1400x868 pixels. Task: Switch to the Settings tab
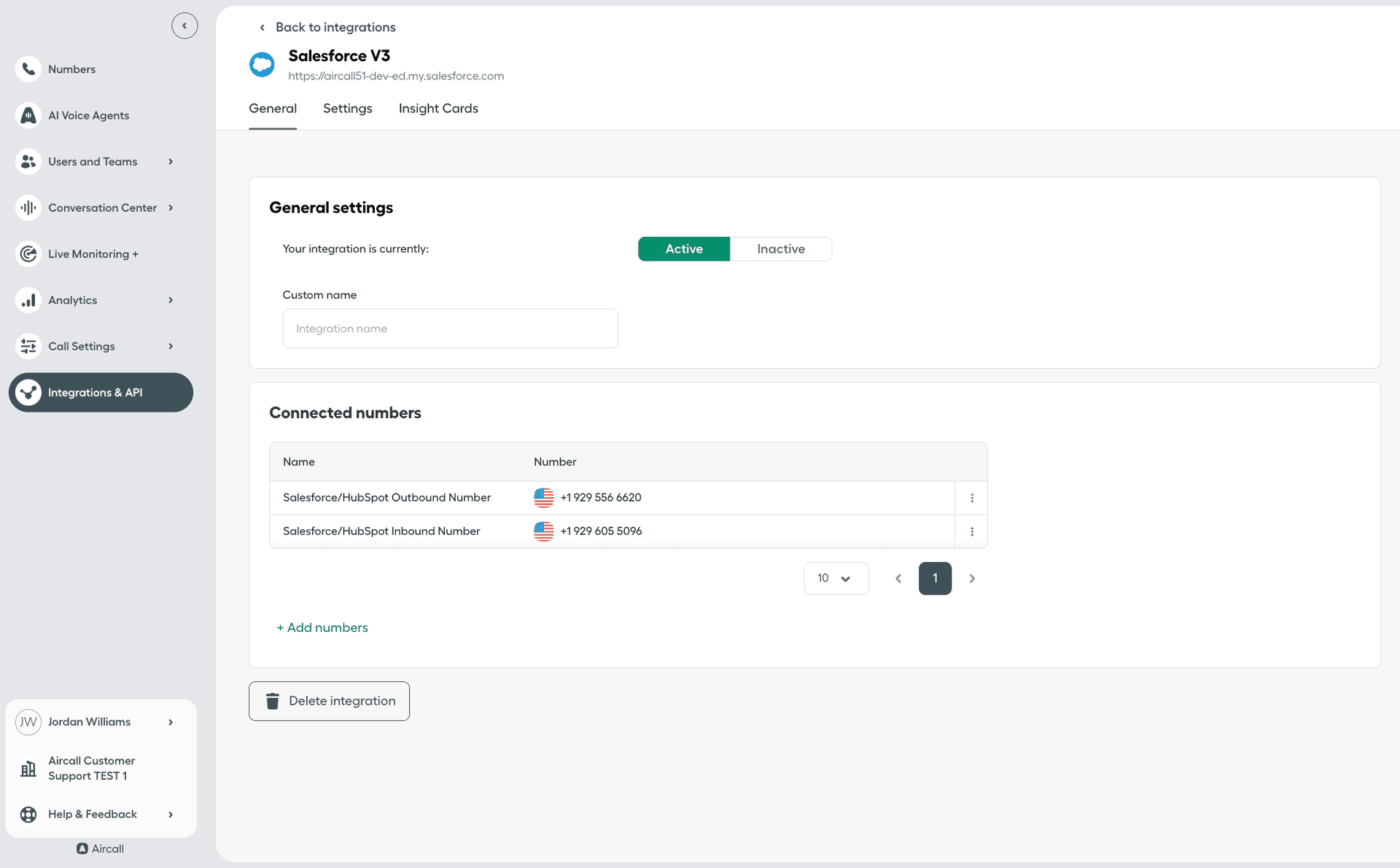point(347,108)
